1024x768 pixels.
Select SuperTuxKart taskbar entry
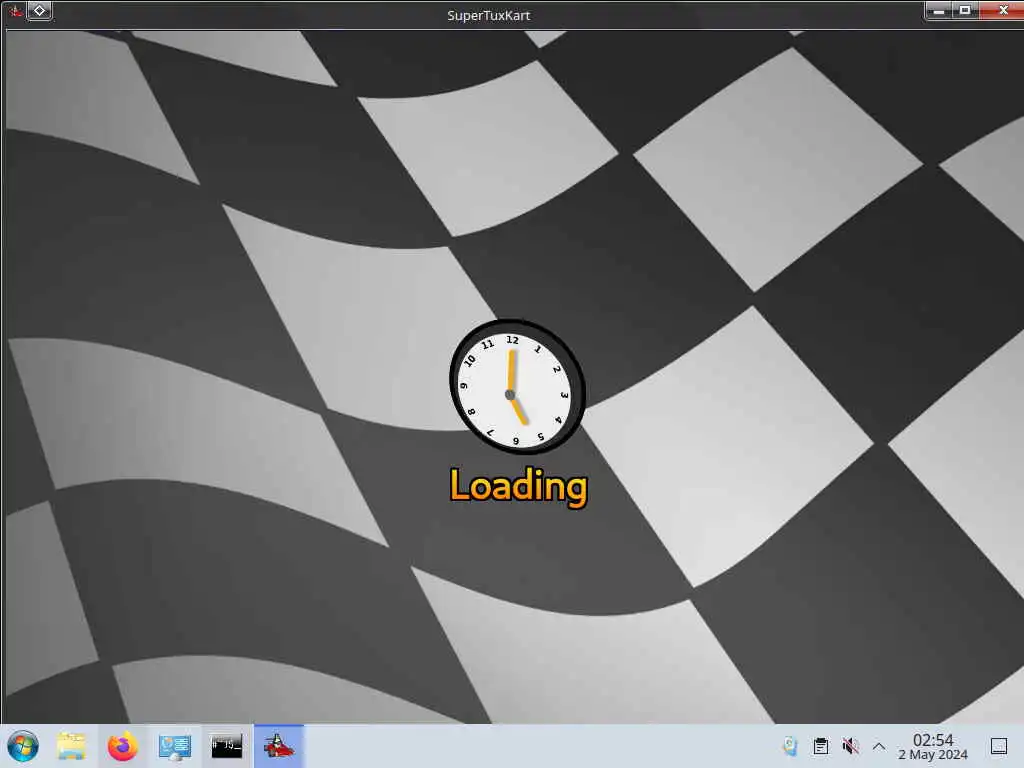coord(279,746)
